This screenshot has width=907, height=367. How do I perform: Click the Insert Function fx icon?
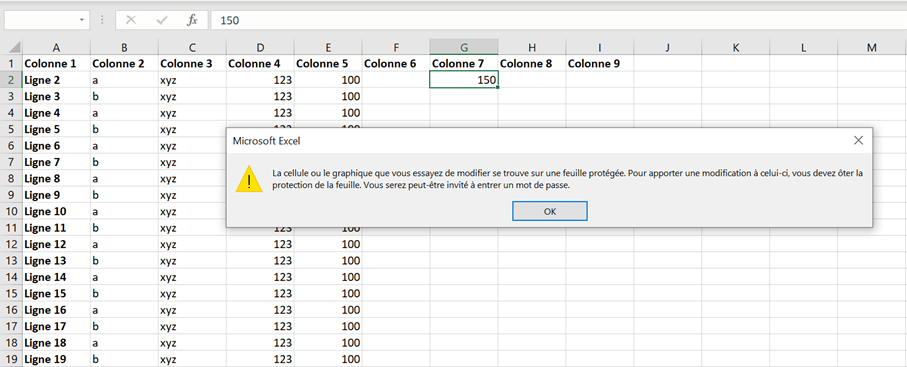point(192,20)
